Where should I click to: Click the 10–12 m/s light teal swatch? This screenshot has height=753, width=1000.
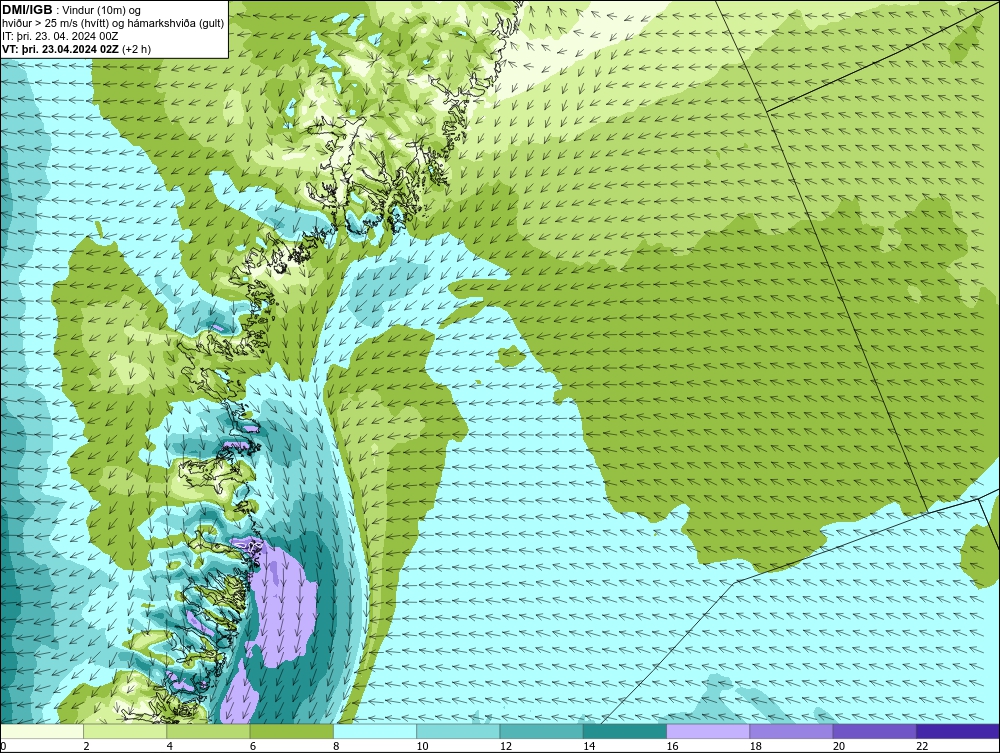(458, 731)
